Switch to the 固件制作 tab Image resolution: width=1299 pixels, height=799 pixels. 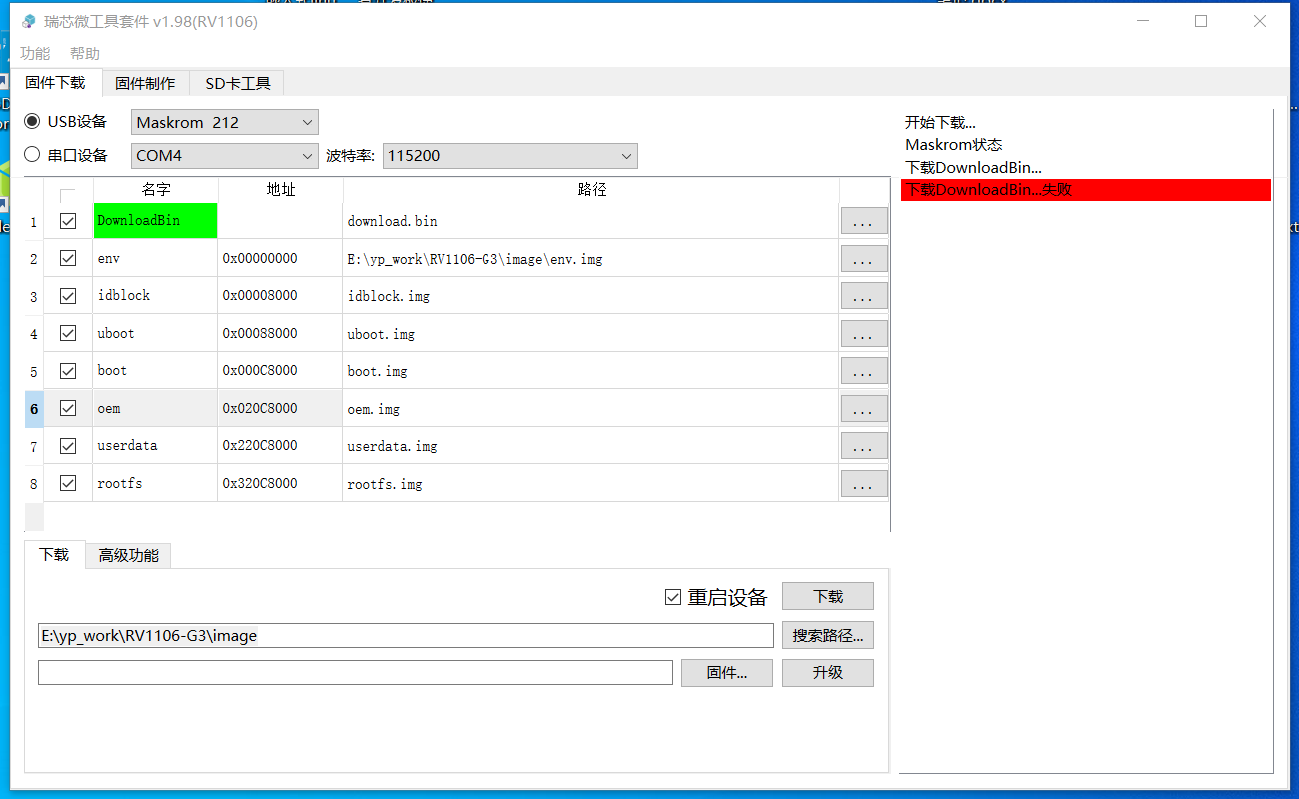pos(145,83)
